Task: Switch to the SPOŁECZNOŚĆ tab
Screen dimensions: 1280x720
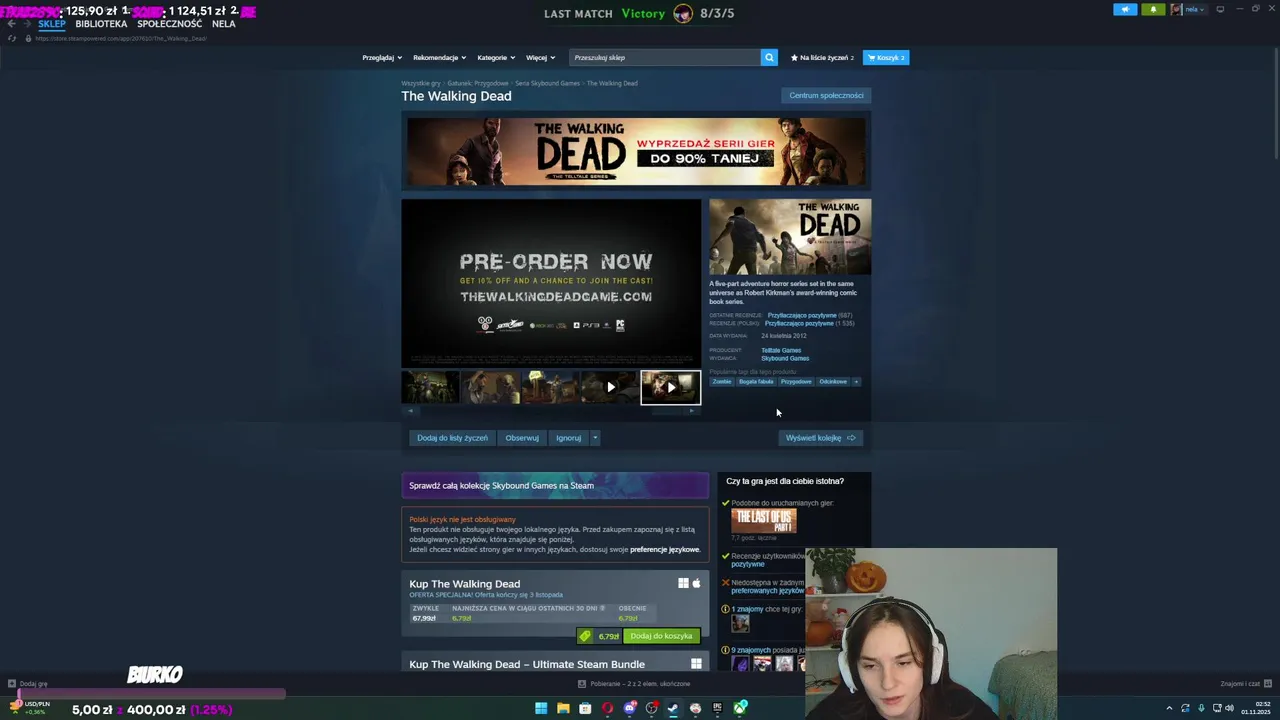Action: click(169, 24)
